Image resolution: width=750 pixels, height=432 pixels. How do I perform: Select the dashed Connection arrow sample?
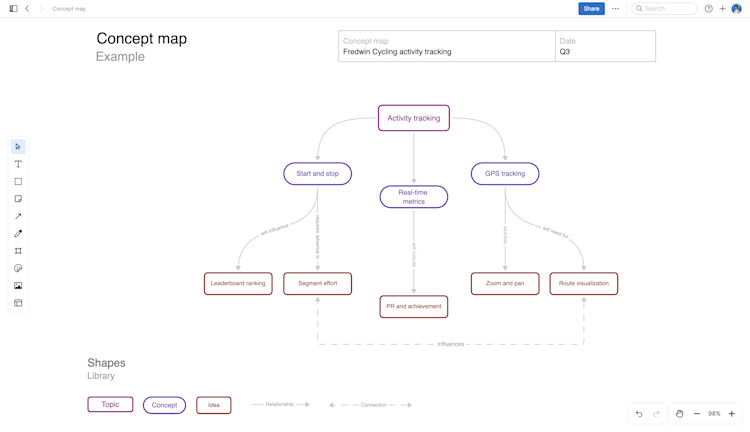pos(370,405)
